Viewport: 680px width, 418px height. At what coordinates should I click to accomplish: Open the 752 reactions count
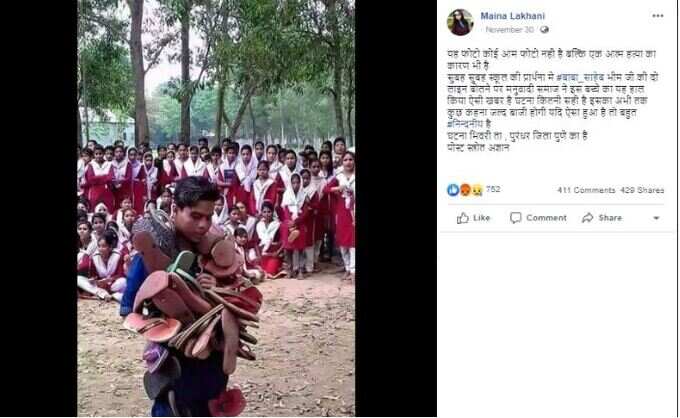pos(493,189)
